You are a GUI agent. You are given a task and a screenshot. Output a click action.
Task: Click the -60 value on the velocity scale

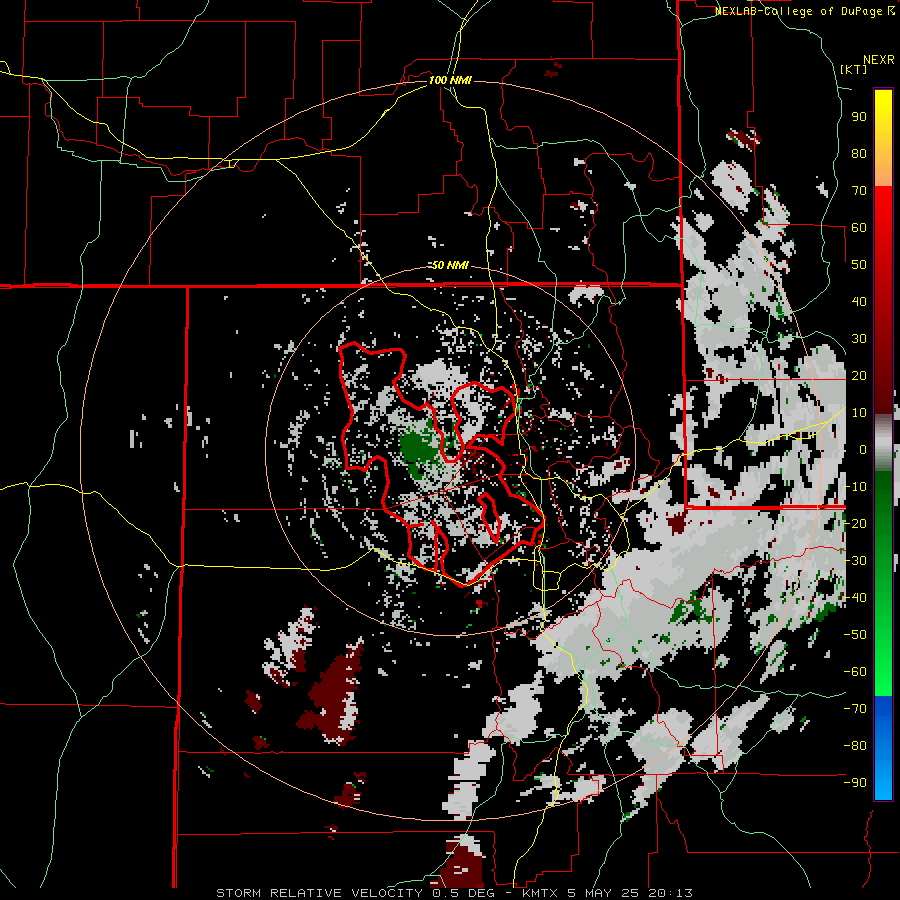[x=855, y=672]
